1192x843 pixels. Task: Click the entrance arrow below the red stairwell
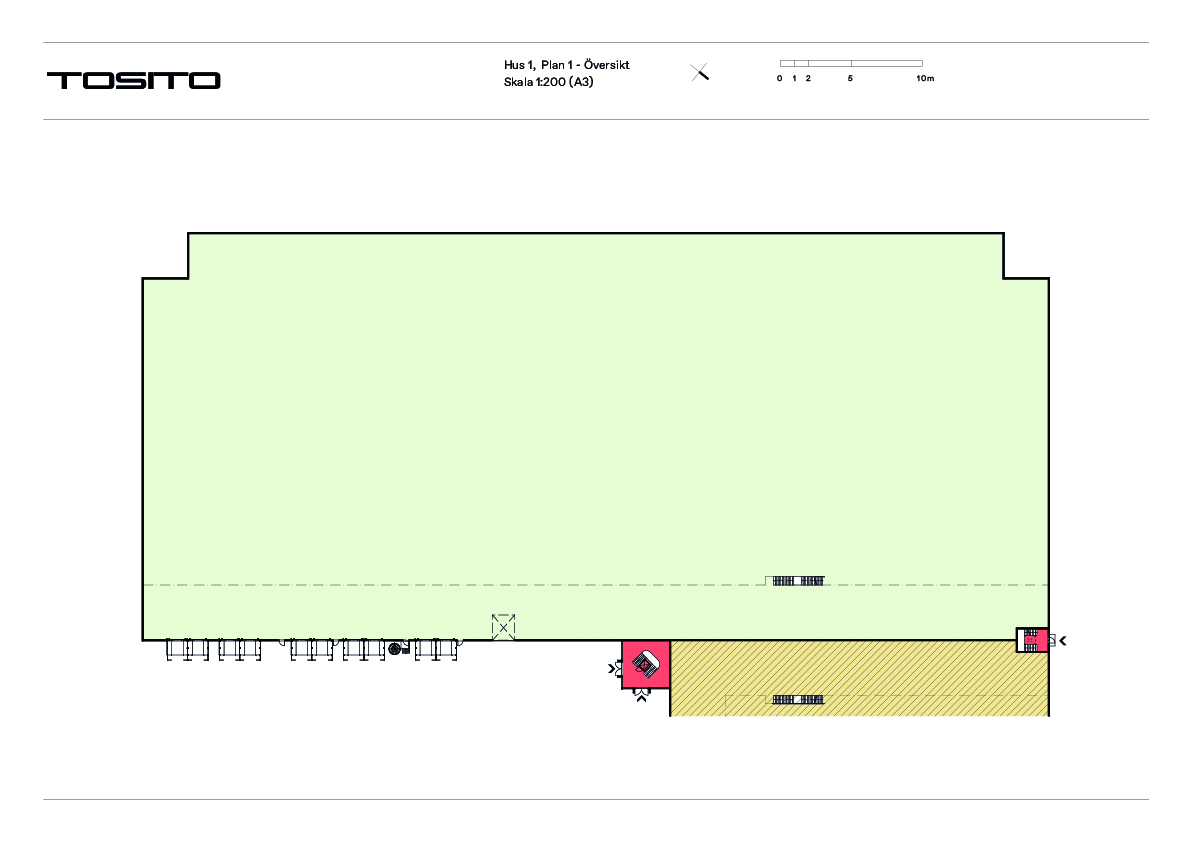click(642, 697)
